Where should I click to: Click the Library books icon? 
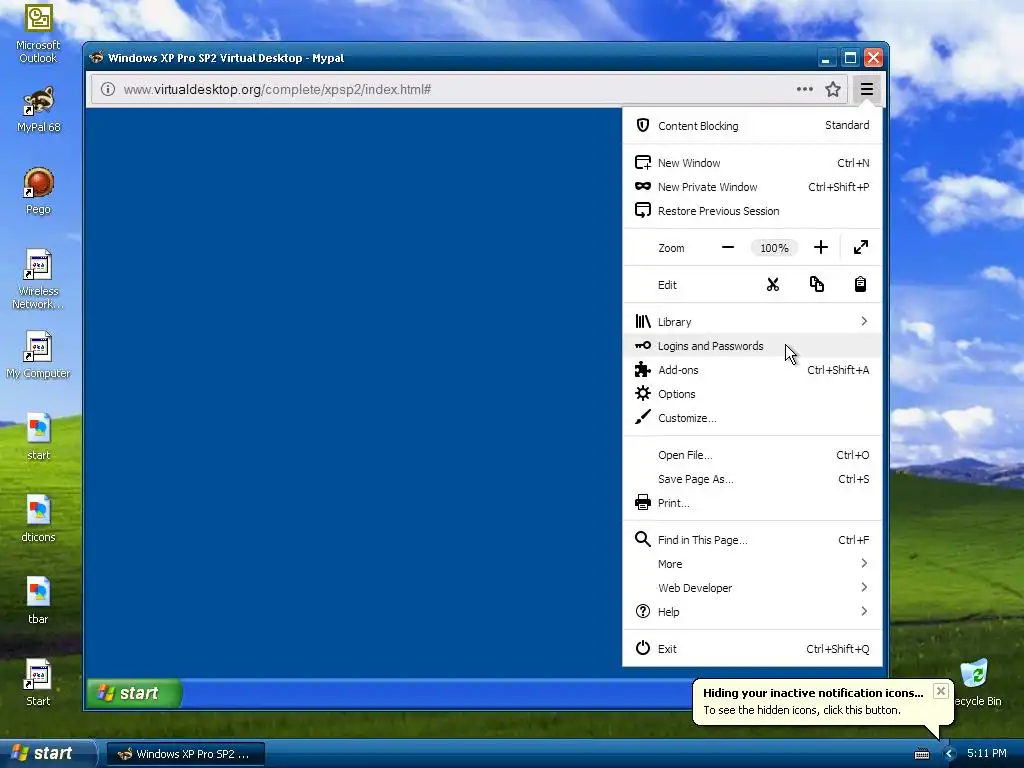coord(643,321)
